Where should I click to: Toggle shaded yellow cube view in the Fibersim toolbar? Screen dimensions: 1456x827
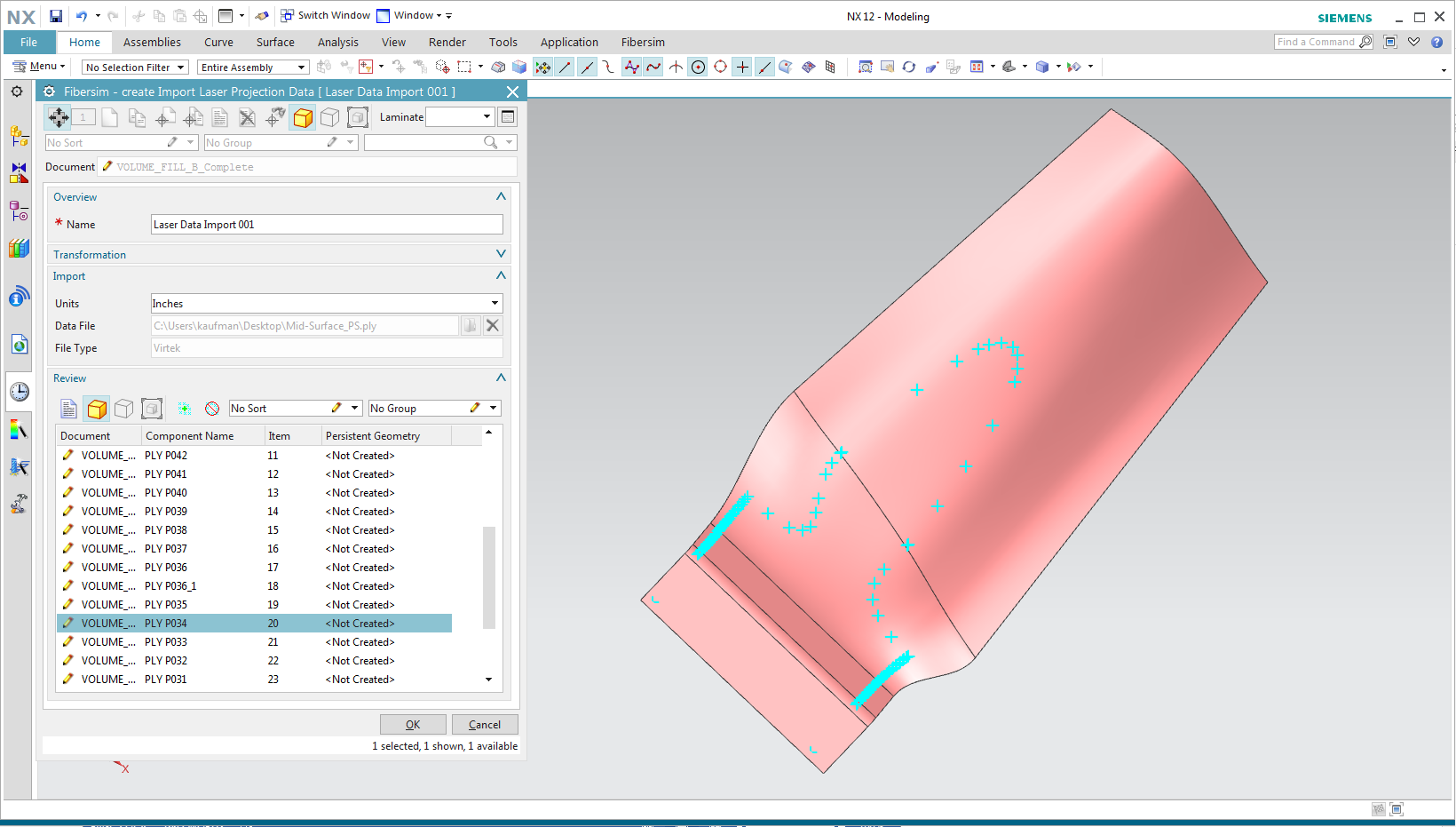click(303, 117)
